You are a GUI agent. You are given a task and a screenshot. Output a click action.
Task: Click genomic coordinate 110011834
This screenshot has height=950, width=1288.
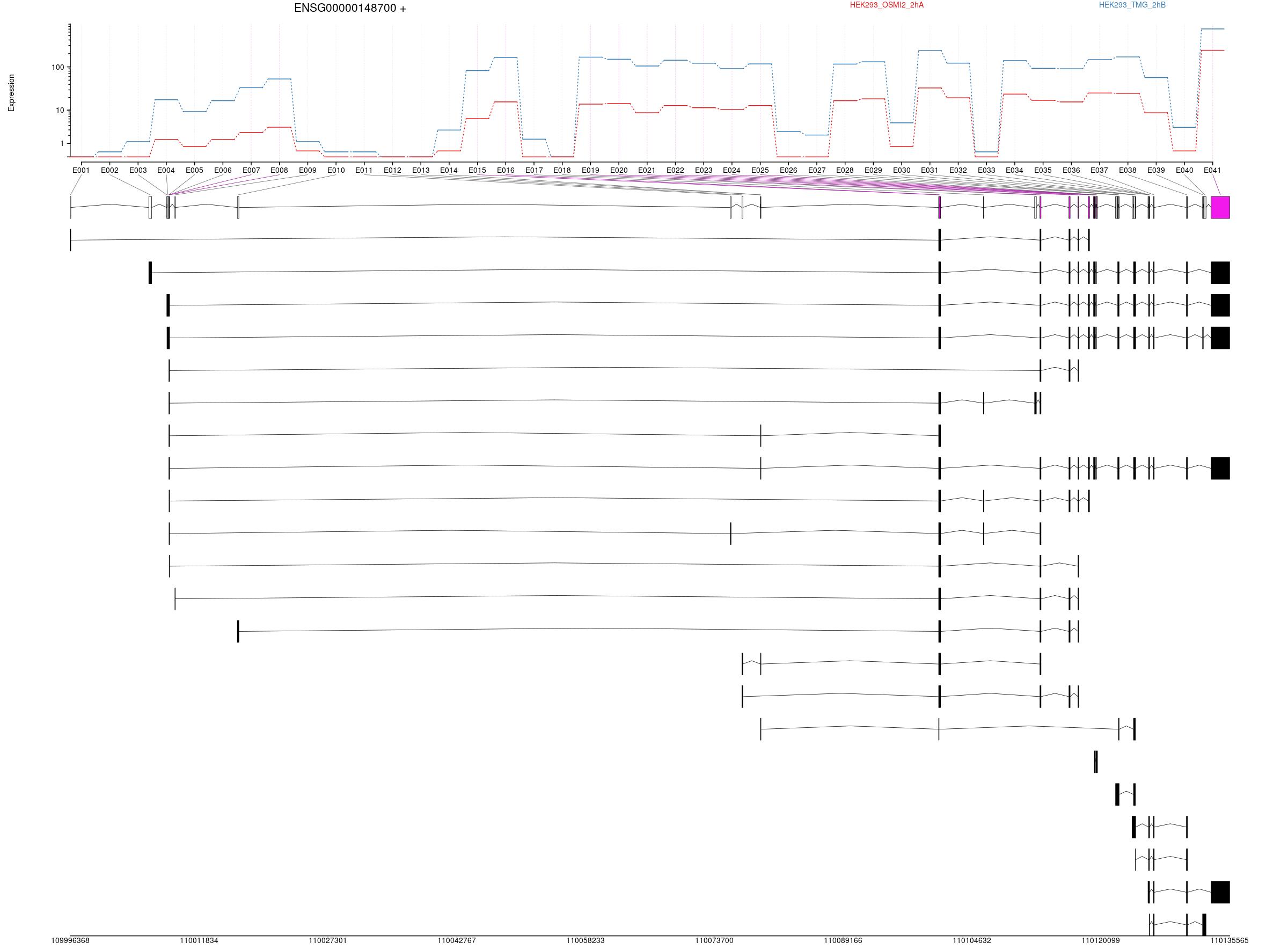point(199,941)
